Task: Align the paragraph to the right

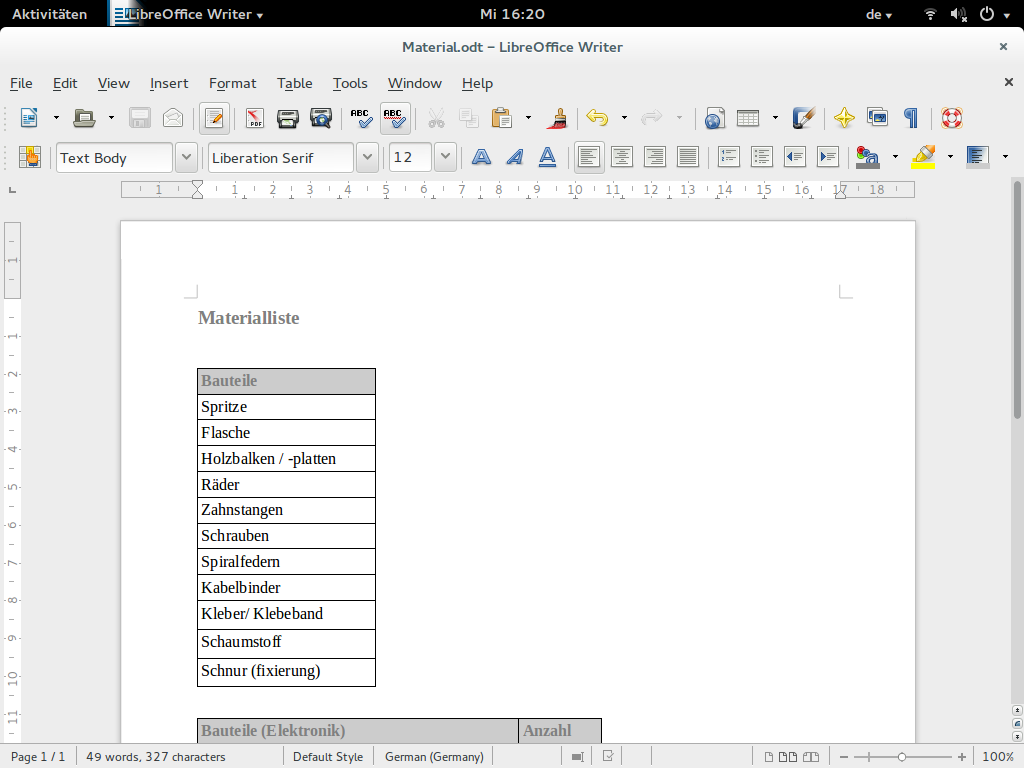Action: coord(654,157)
